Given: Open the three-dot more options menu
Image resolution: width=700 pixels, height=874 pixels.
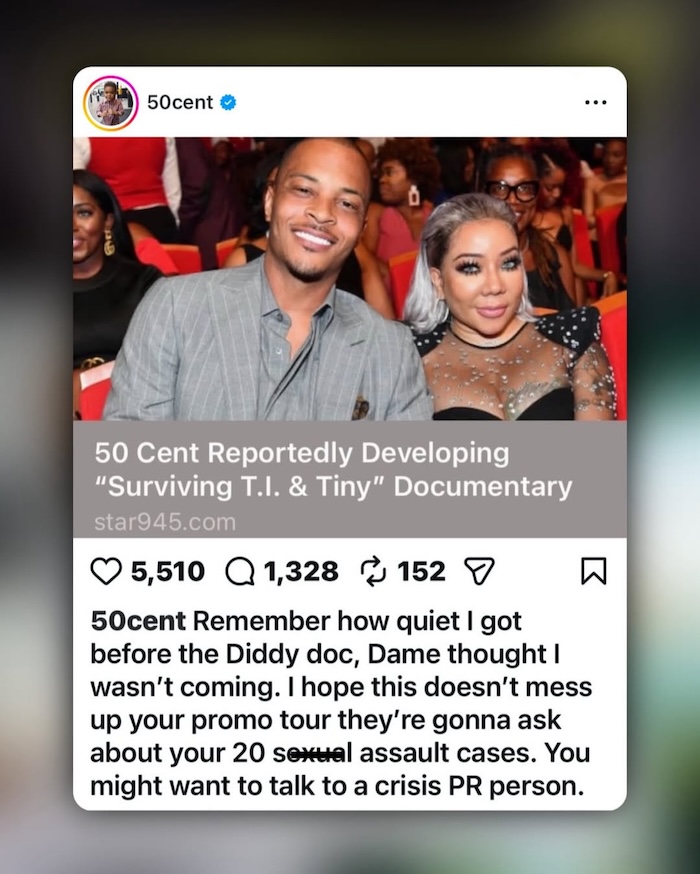Looking at the screenshot, I should coord(596,103).
